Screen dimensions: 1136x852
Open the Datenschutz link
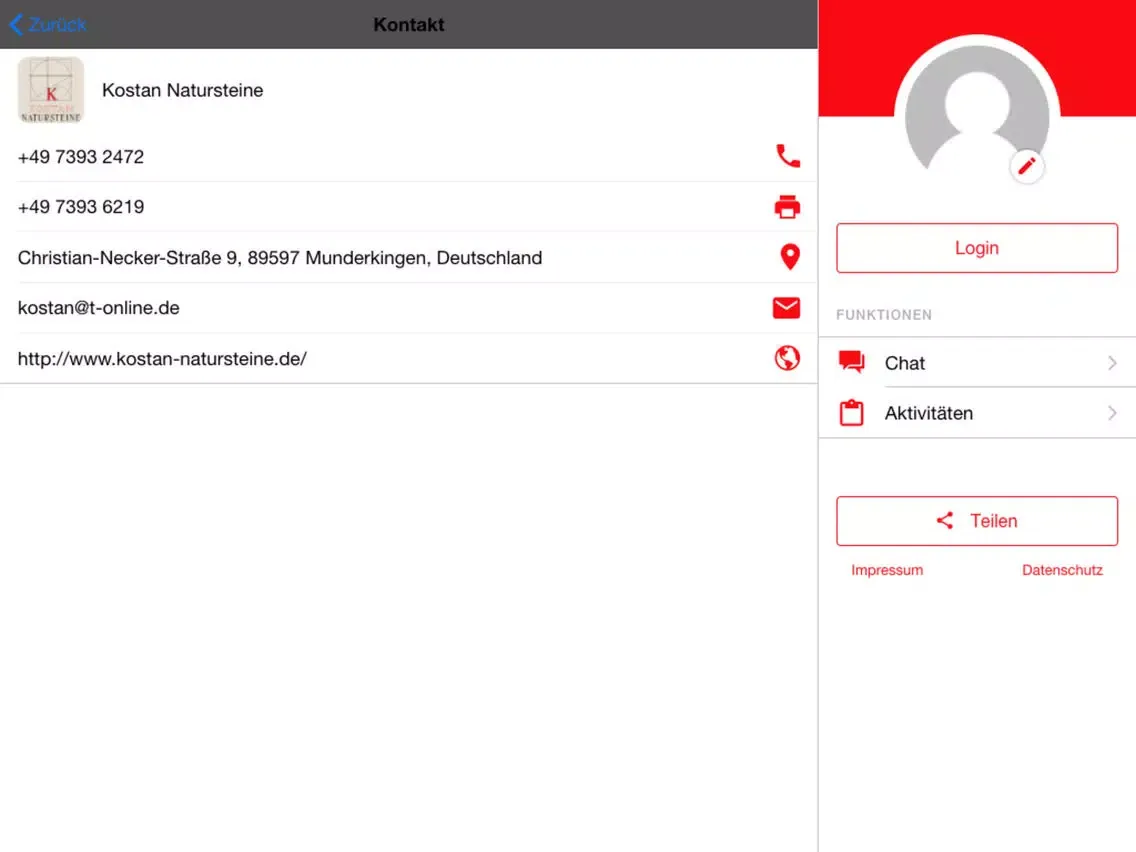1062,570
